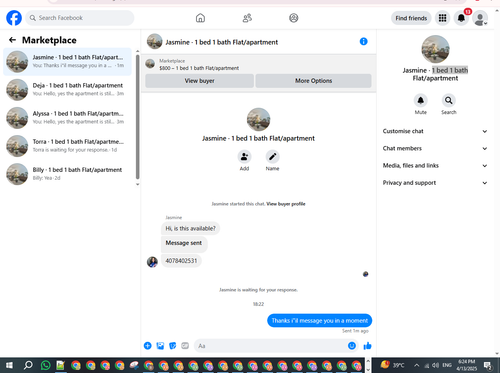500x373 pixels.
Task: Go back using Marketplace arrow
Action: click(x=12, y=40)
